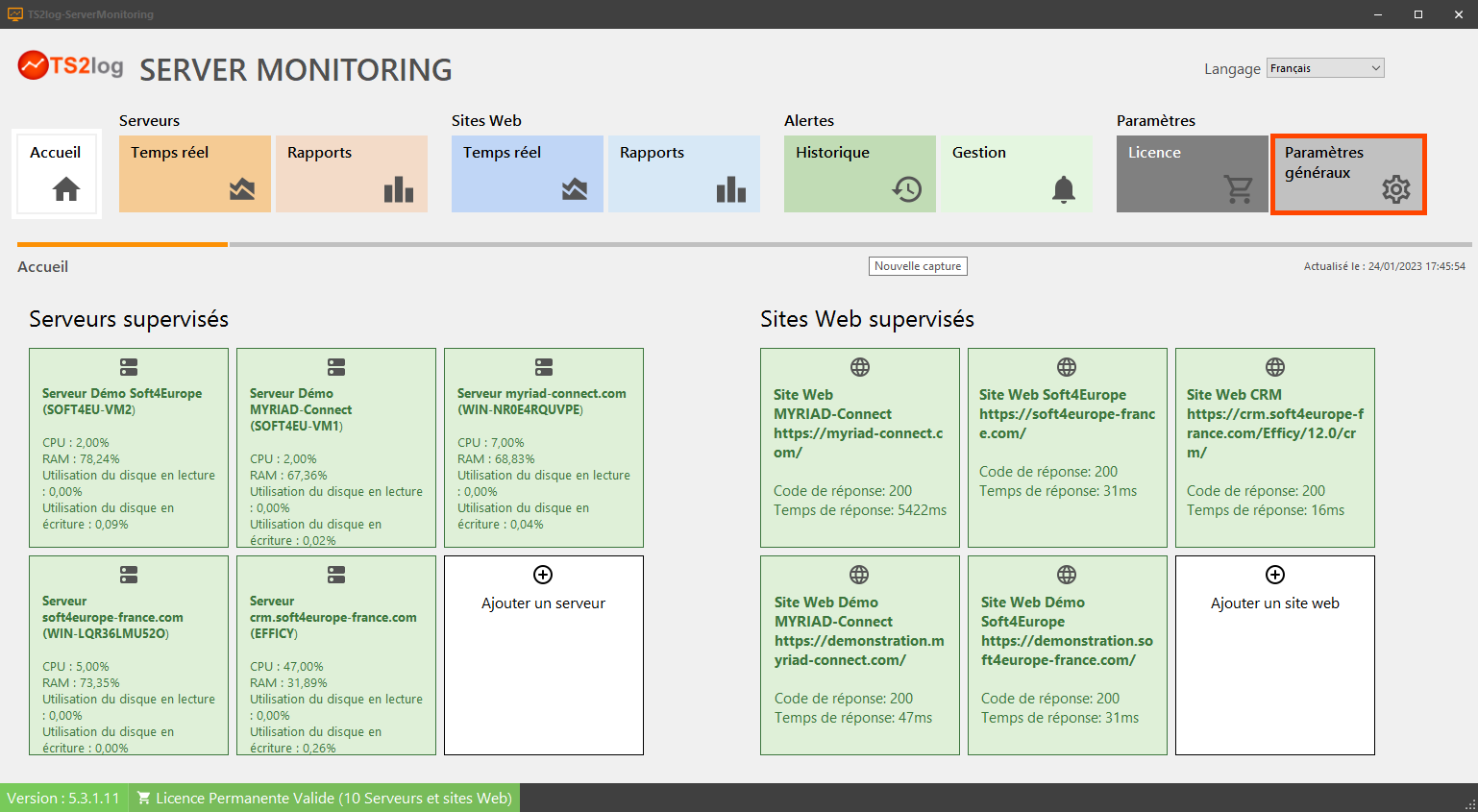The height and width of the screenshot is (812, 1478).
Task: Click CPU : 47,00% on EFFICY card
Action: (286, 667)
